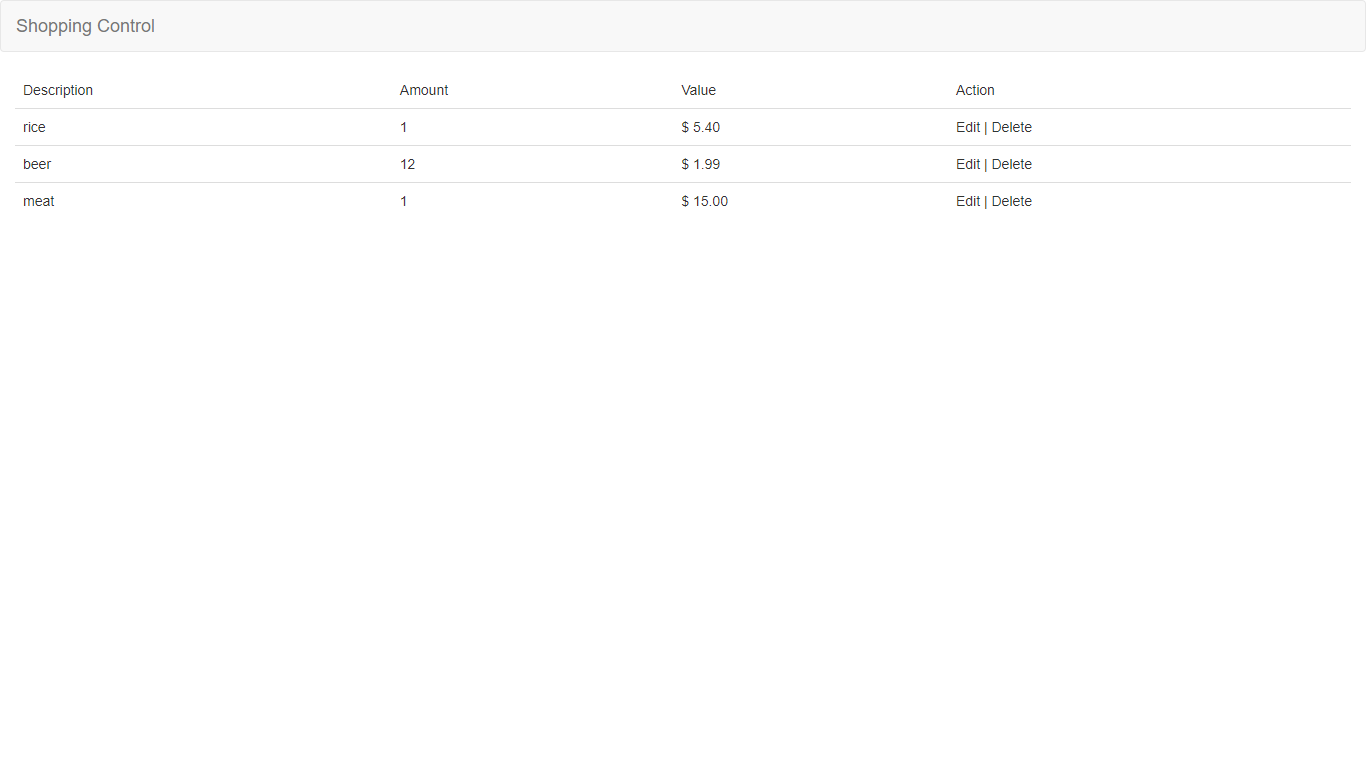Select the 'meat' description cell

click(39, 201)
